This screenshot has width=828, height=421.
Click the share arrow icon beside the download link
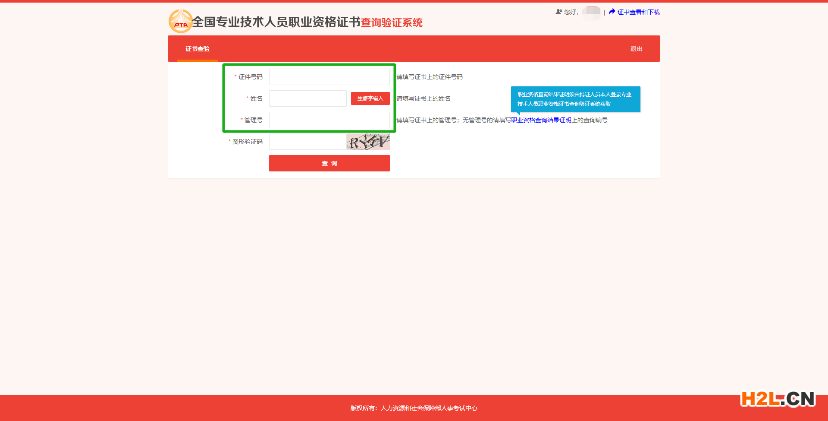pos(612,12)
